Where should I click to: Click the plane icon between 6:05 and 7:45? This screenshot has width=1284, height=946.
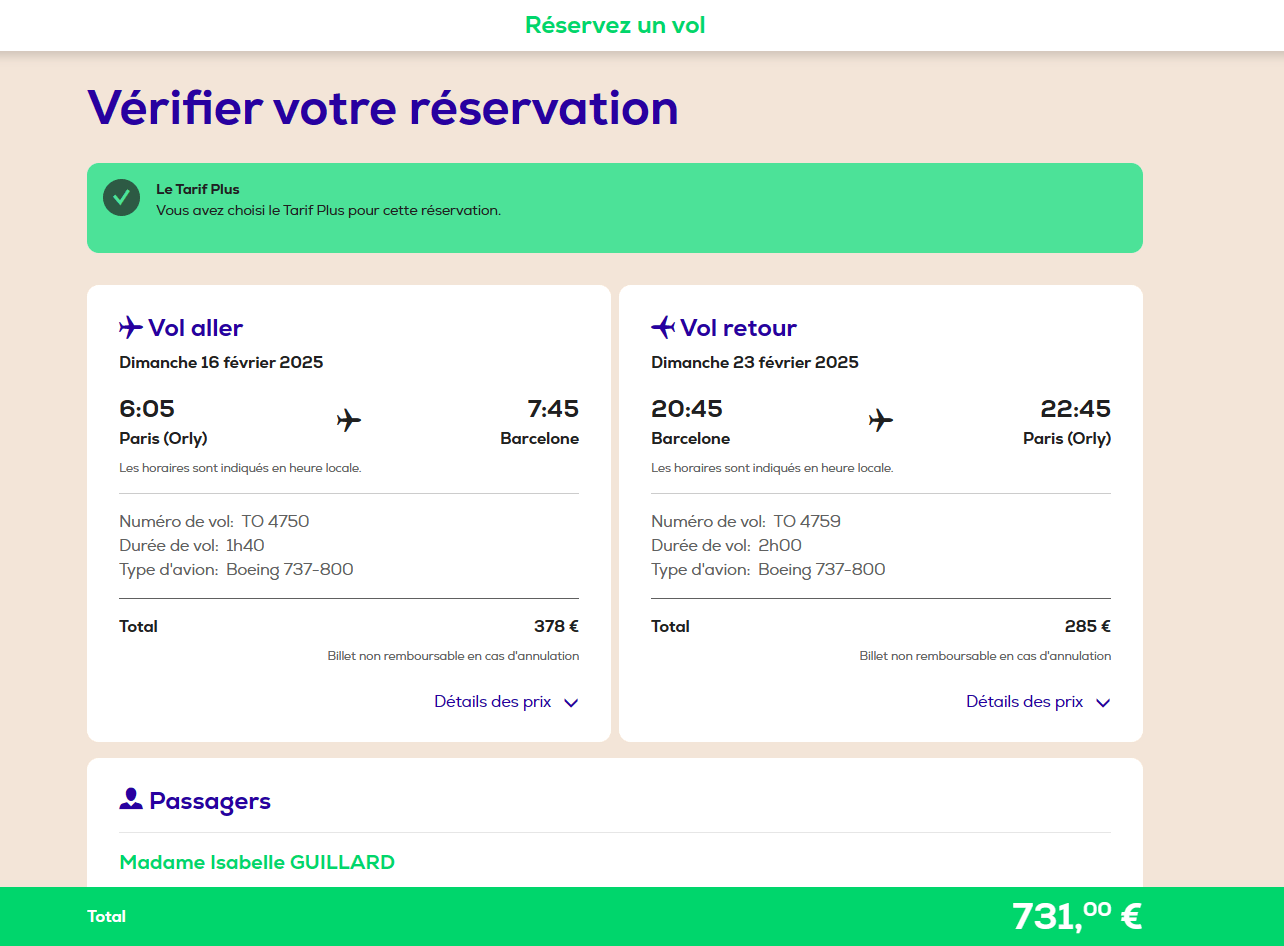pyautogui.click(x=349, y=421)
